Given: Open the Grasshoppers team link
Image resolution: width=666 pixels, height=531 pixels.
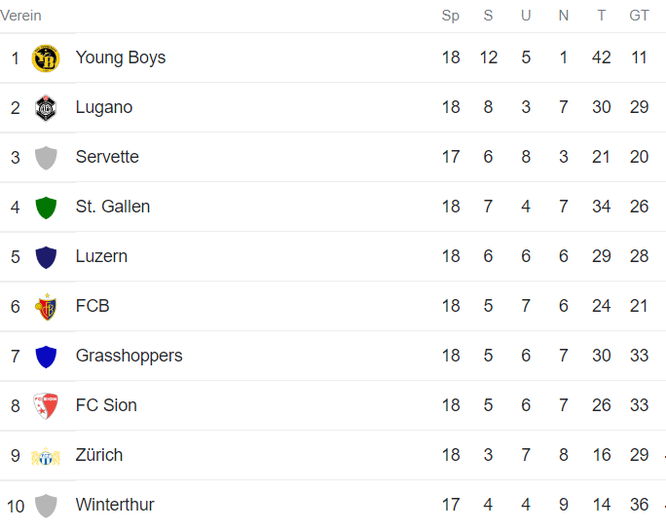Looking at the screenshot, I should [x=129, y=356].
